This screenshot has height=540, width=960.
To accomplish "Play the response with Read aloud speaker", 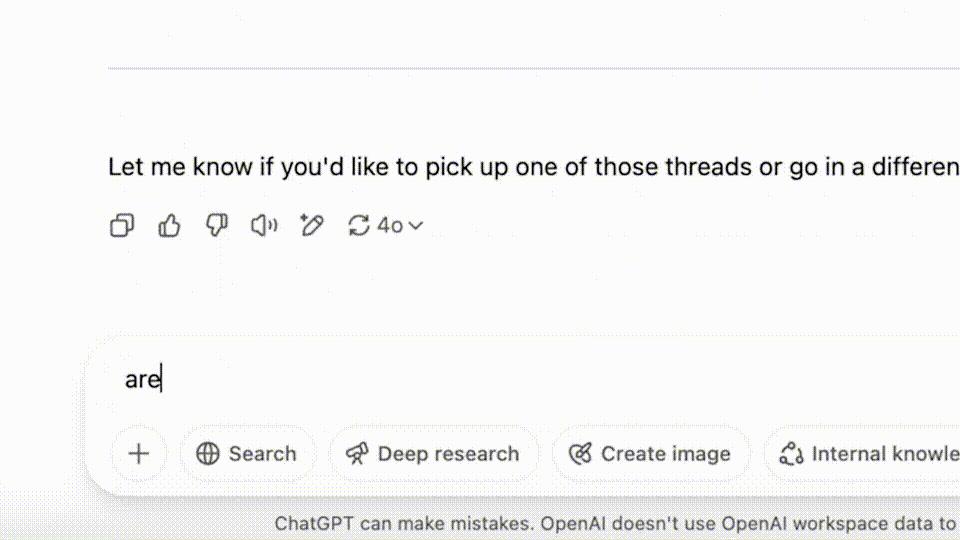I will click(x=264, y=225).
